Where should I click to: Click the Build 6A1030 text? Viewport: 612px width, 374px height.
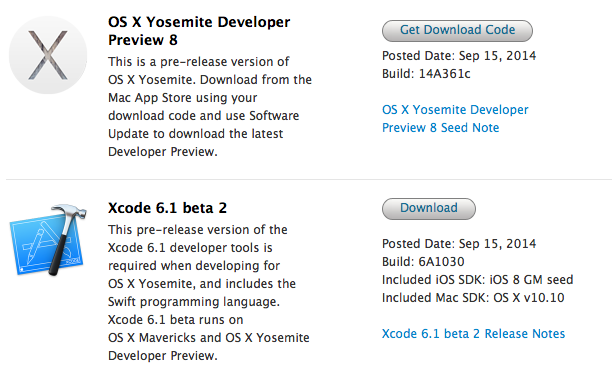[x=423, y=262]
